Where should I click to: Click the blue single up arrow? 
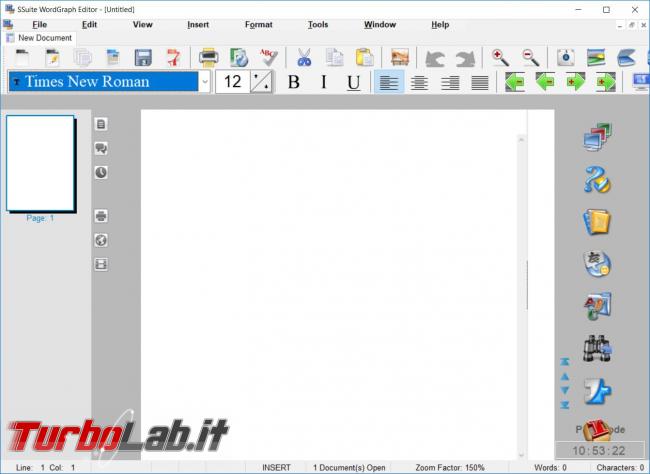click(565, 377)
